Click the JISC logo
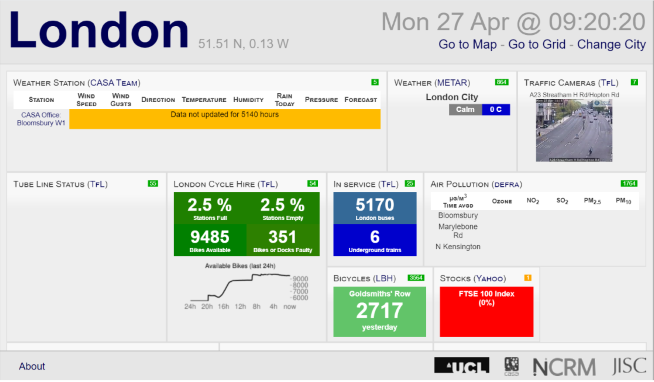The image size is (654, 382). (629, 366)
